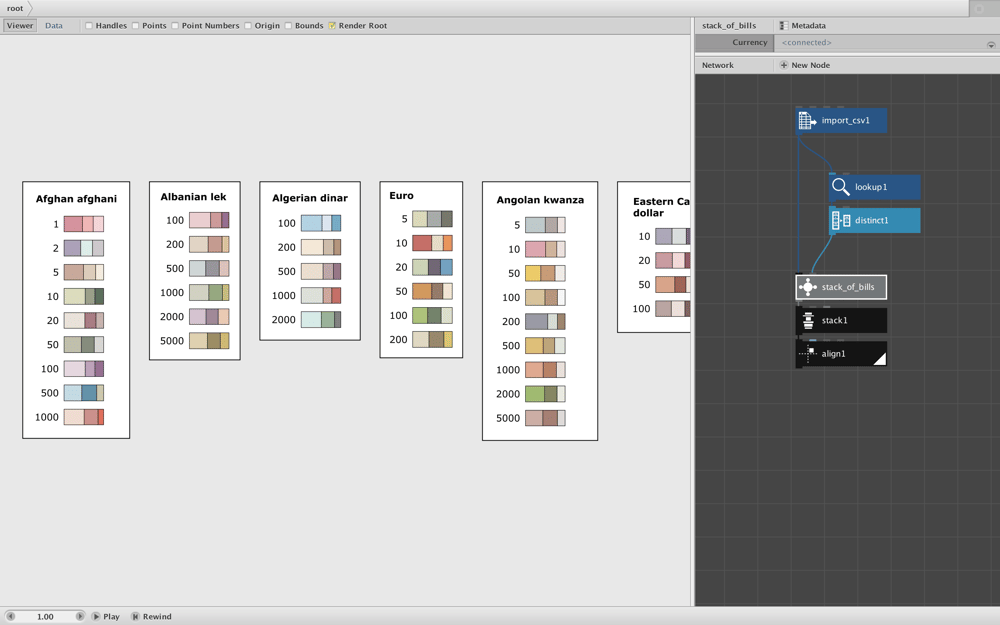Click the stack_of_bills panel title

point(729,26)
